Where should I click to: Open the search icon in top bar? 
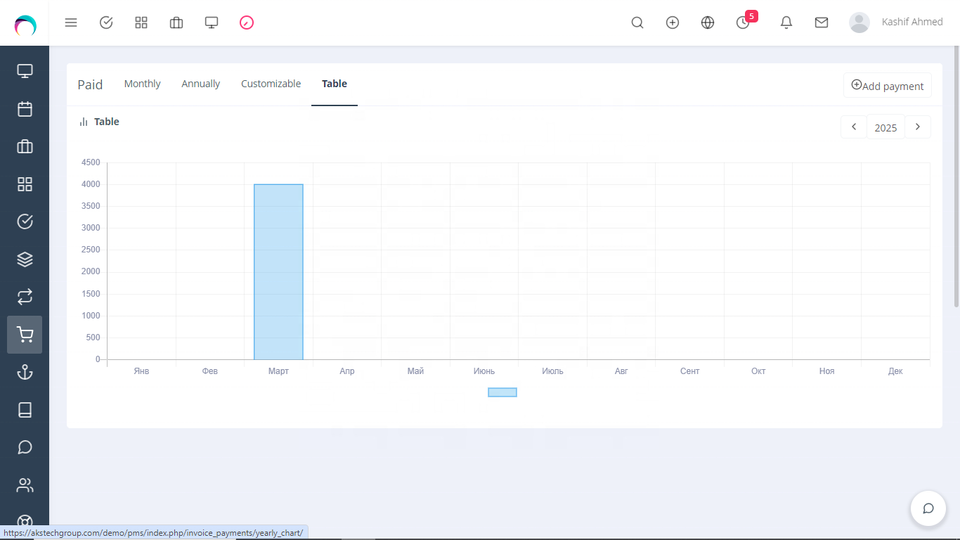point(637,22)
